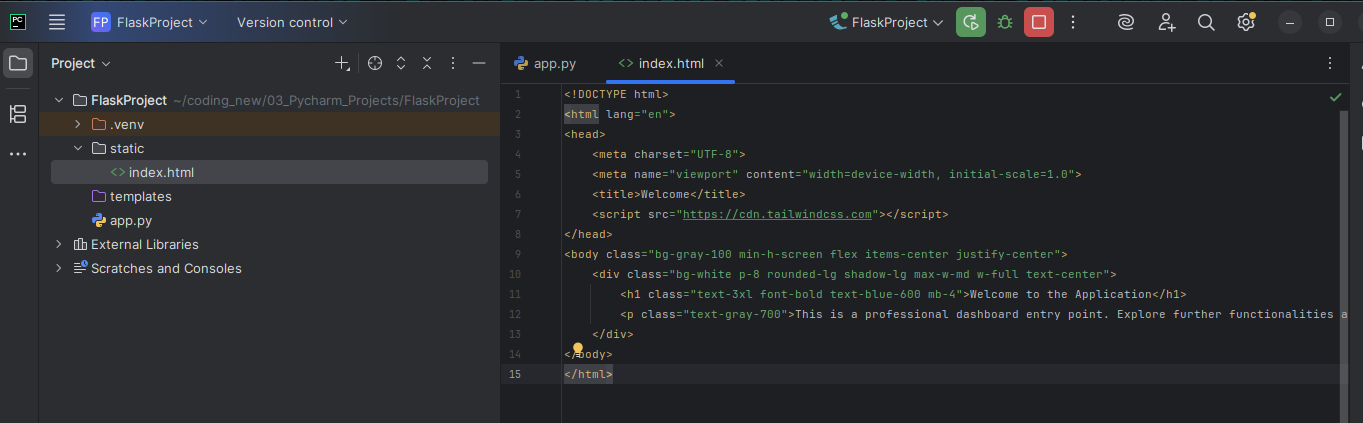Open IDE settings gear icon

(1245, 22)
